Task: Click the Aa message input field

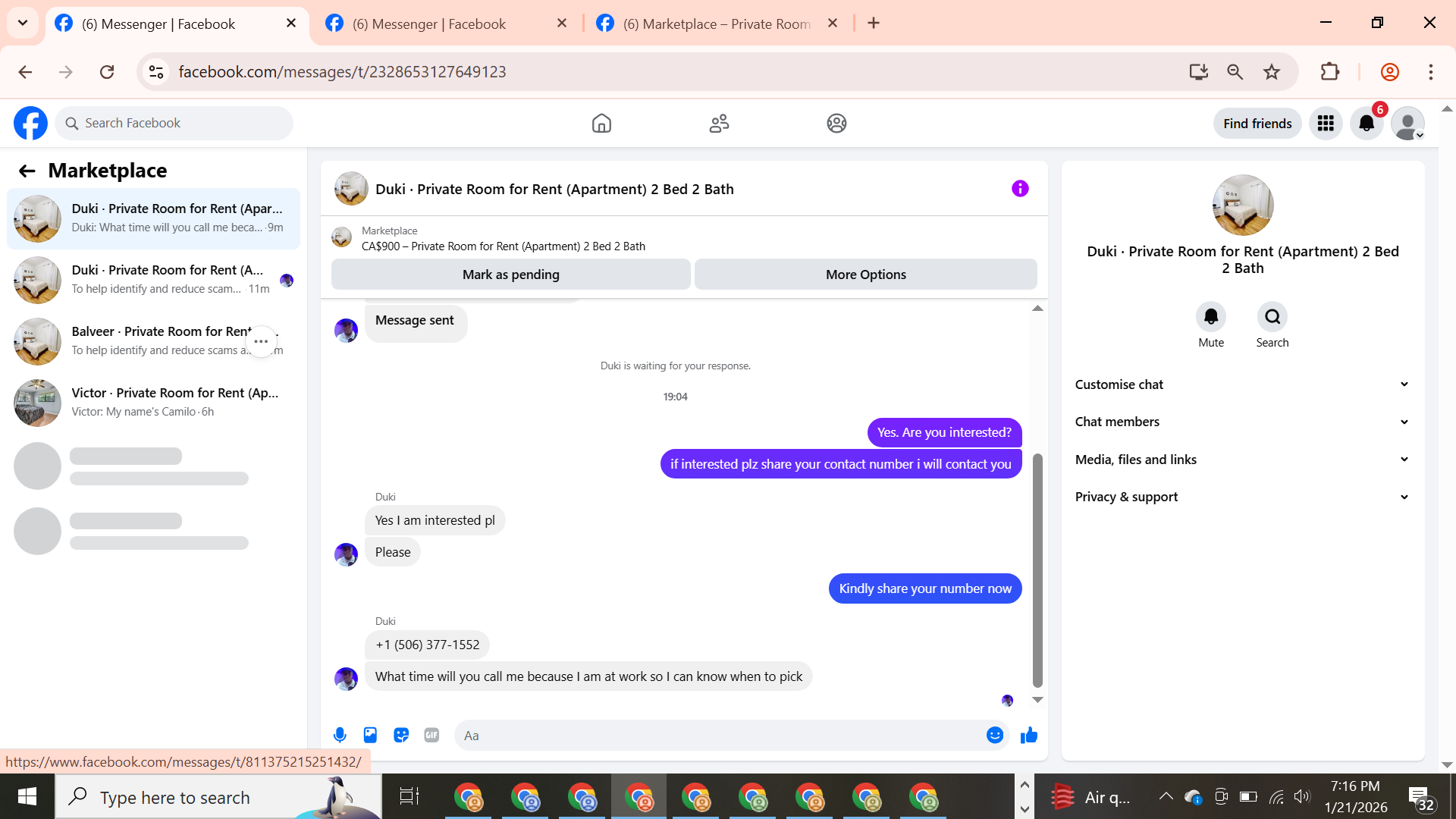Action: pos(720,735)
